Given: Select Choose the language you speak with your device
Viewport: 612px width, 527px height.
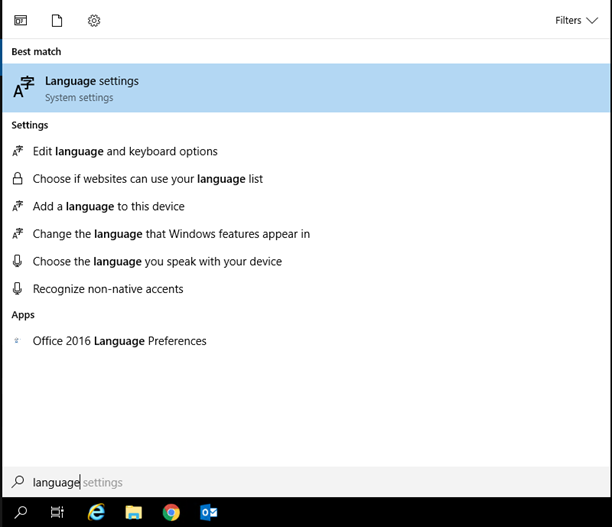Looking at the screenshot, I should pos(157,261).
